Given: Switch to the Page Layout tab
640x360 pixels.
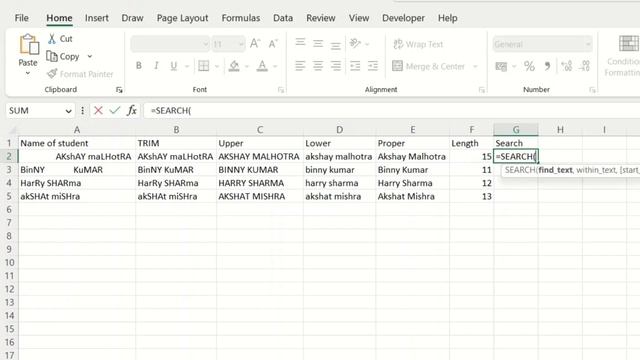Looking at the screenshot, I should [x=182, y=18].
